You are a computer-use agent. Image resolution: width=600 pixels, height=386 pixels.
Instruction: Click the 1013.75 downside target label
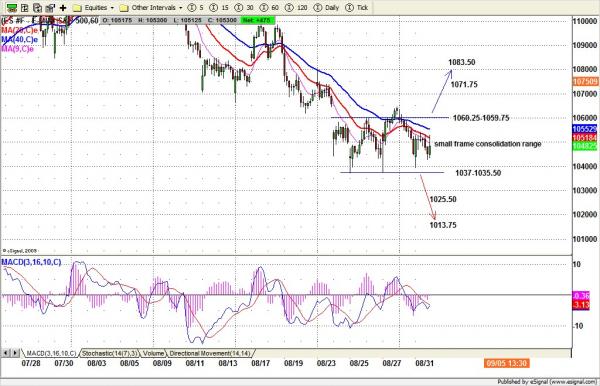click(x=443, y=225)
